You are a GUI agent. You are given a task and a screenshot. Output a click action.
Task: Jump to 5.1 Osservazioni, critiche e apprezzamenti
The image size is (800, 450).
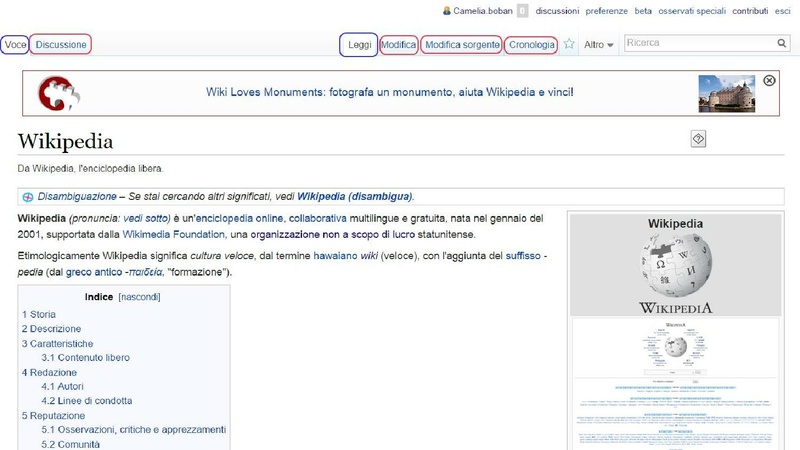coord(134,430)
